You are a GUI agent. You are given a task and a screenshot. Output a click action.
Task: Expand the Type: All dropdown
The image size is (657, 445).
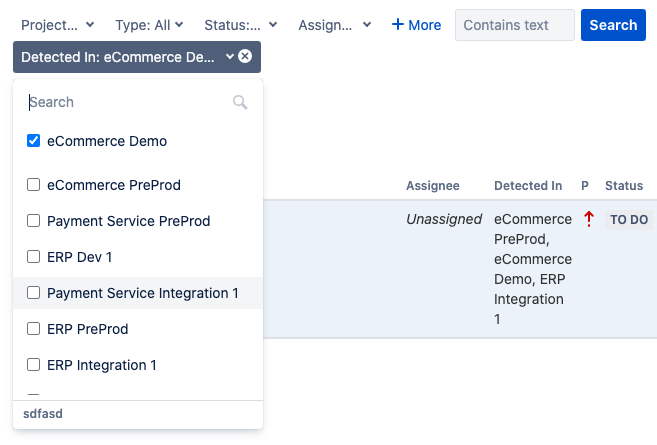(x=149, y=25)
